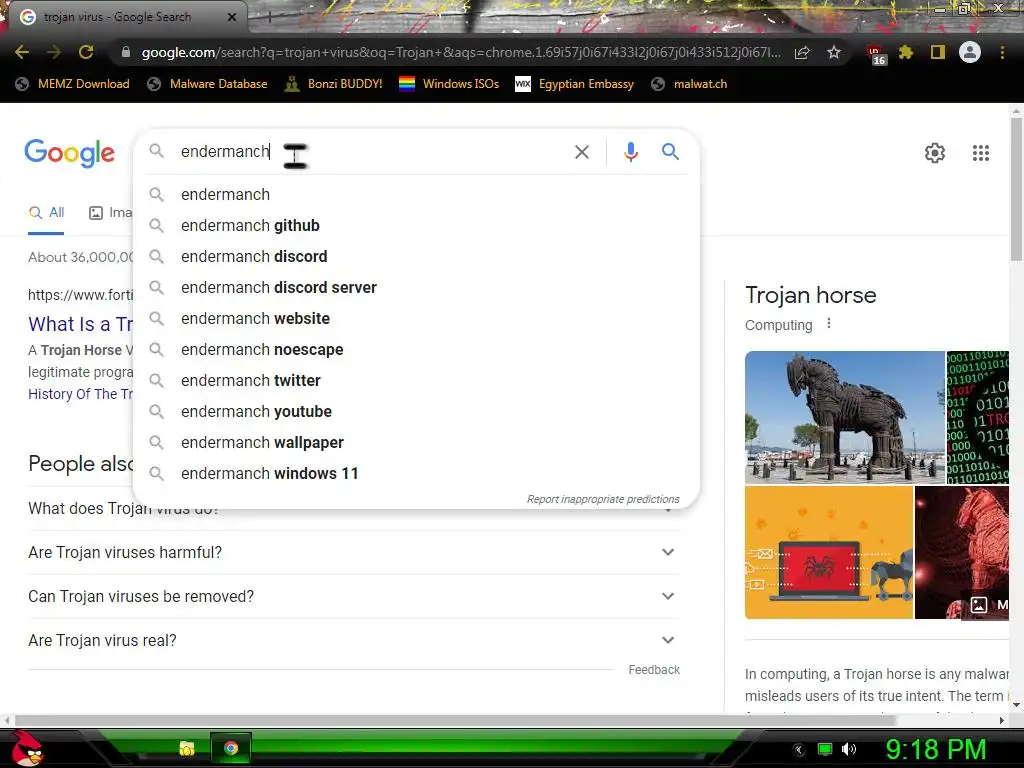Click the Google logo
The width and height of the screenshot is (1024, 768).
69,153
